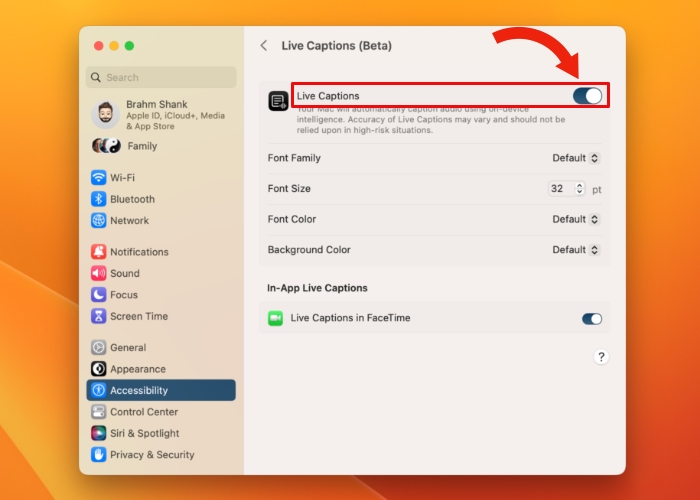This screenshot has width=700, height=500.
Task: Open the Background Color dropdown
Action: coord(576,250)
